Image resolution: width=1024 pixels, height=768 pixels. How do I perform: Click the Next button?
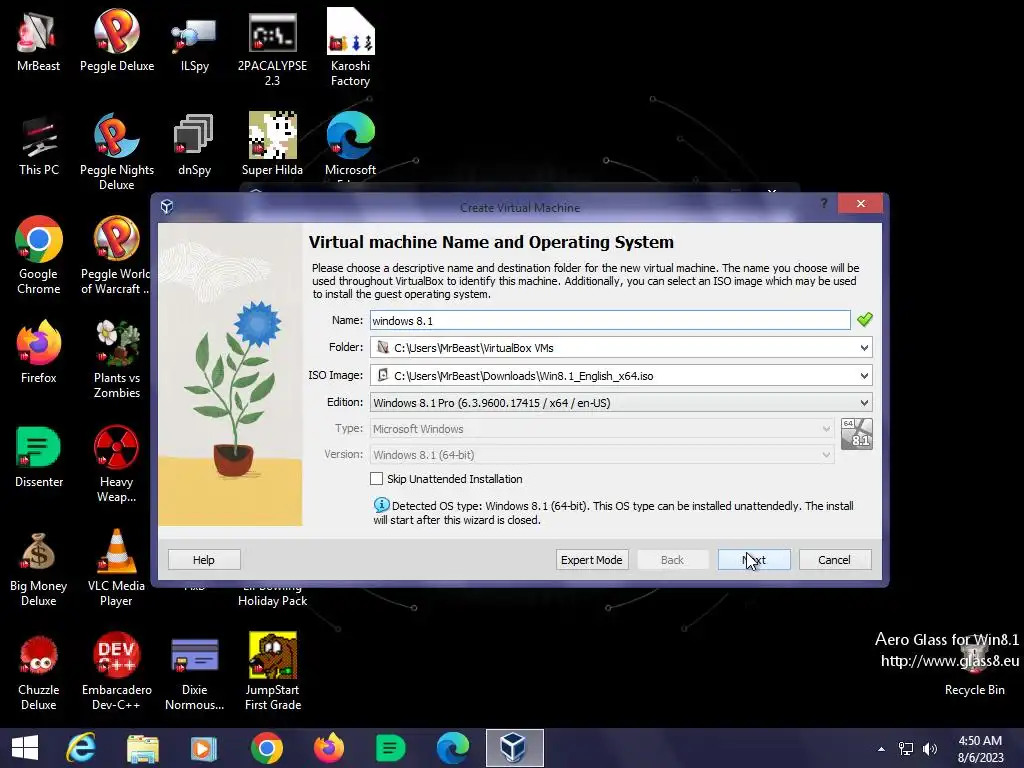(754, 560)
